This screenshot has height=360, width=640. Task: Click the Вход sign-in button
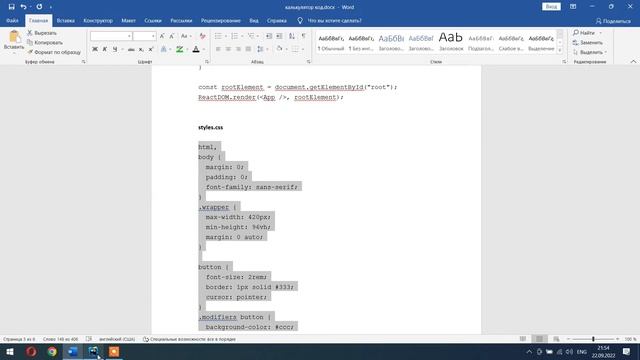pyautogui.click(x=551, y=7)
